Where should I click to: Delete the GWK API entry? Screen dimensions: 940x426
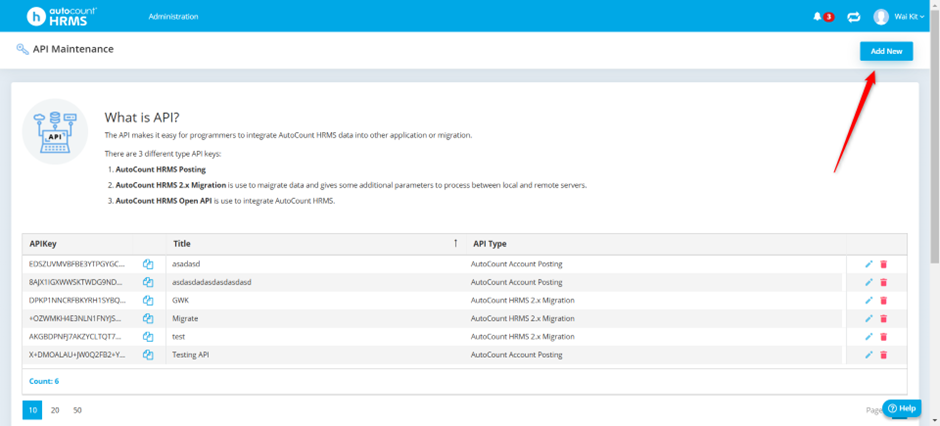pos(883,300)
